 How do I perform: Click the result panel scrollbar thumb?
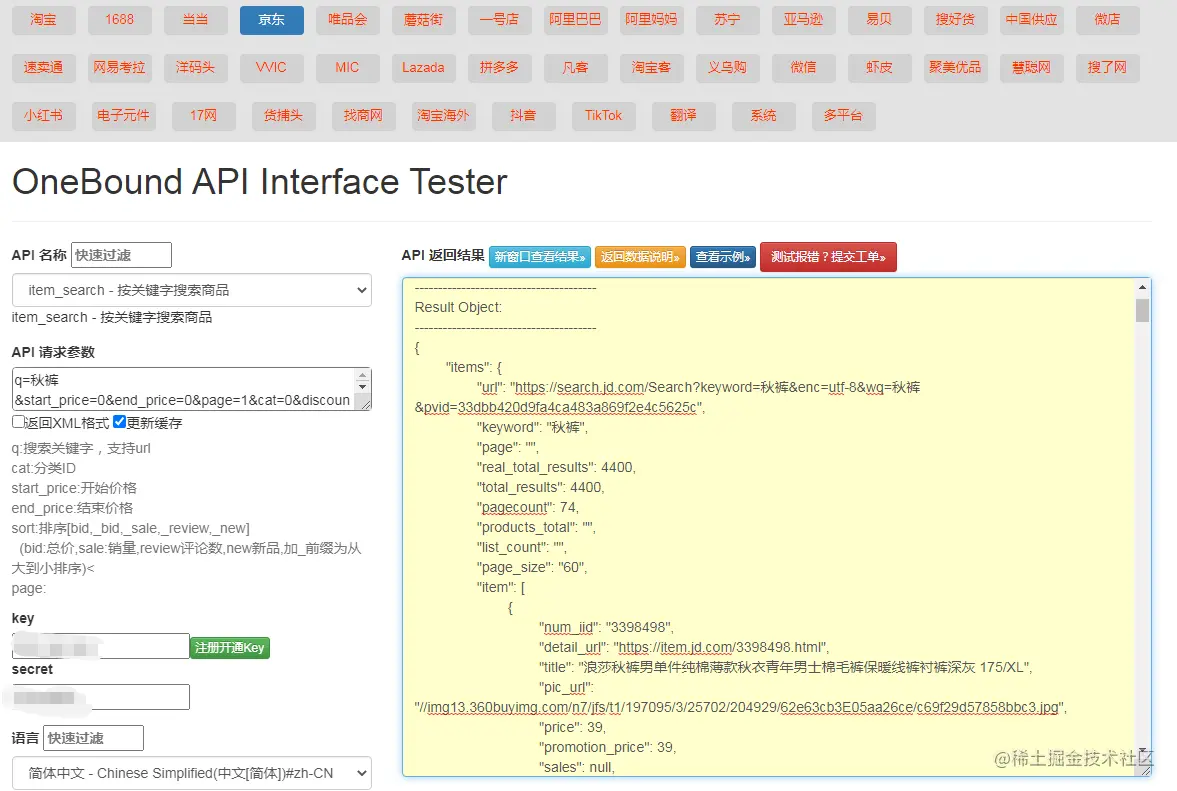tap(1142, 310)
